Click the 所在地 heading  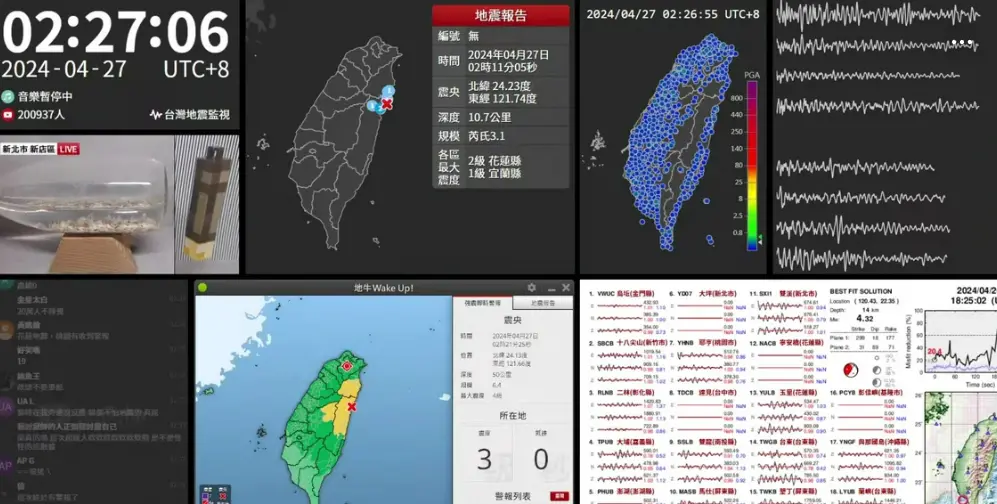coord(512,416)
